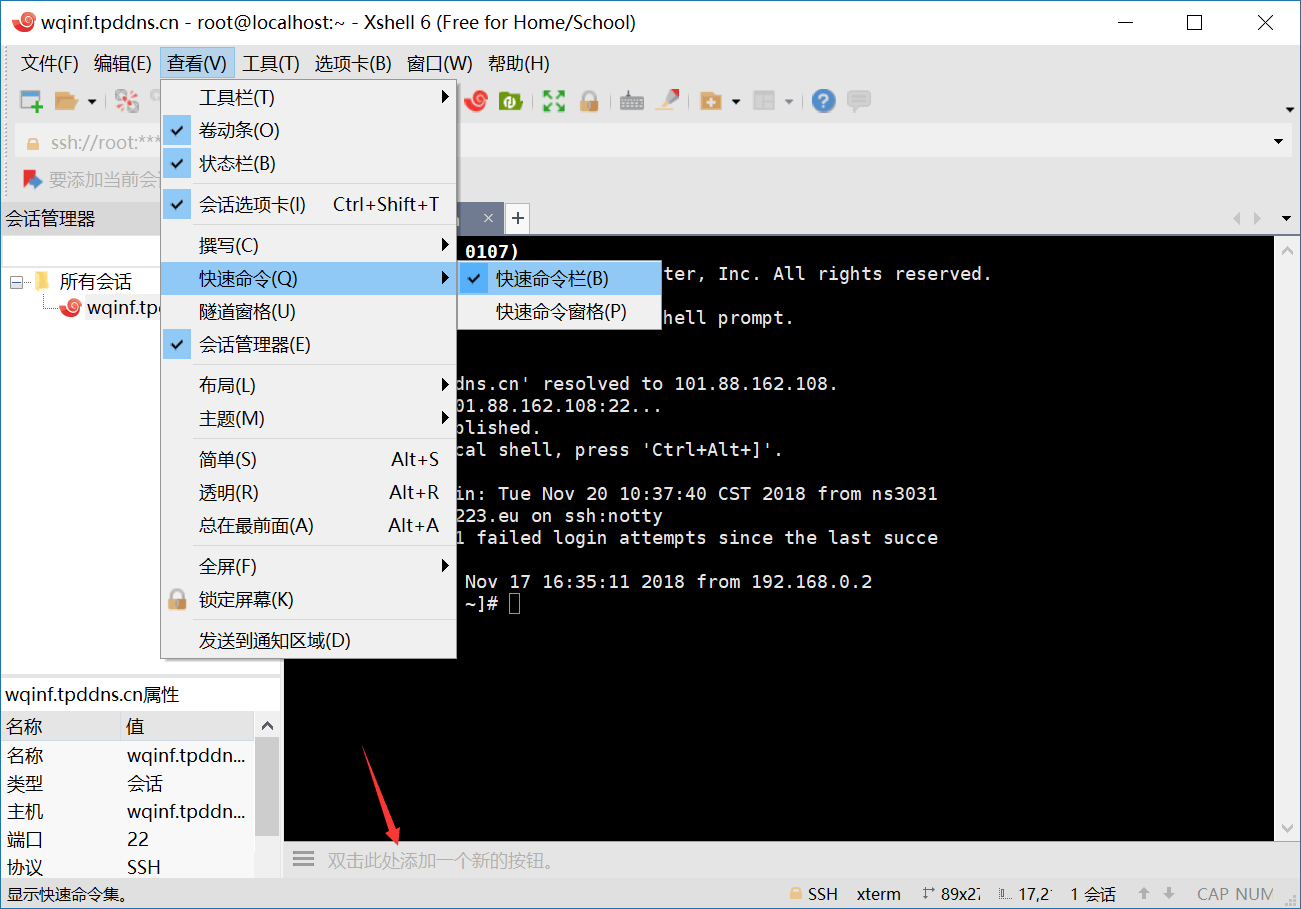Toggle the 状态栏(B) status bar option
The height and width of the screenshot is (909, 1301).
[x=237, y=163]
